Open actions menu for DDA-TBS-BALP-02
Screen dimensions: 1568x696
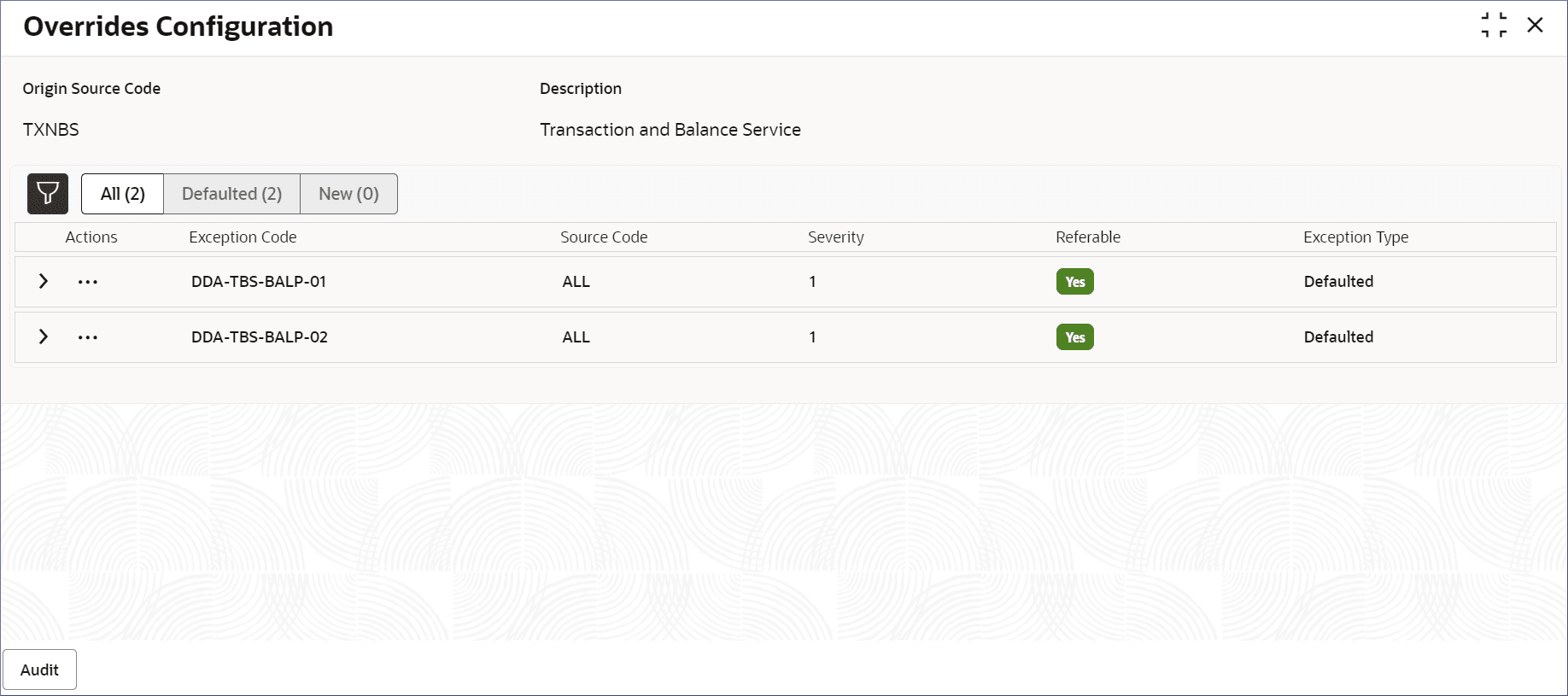tap(88, 337)
